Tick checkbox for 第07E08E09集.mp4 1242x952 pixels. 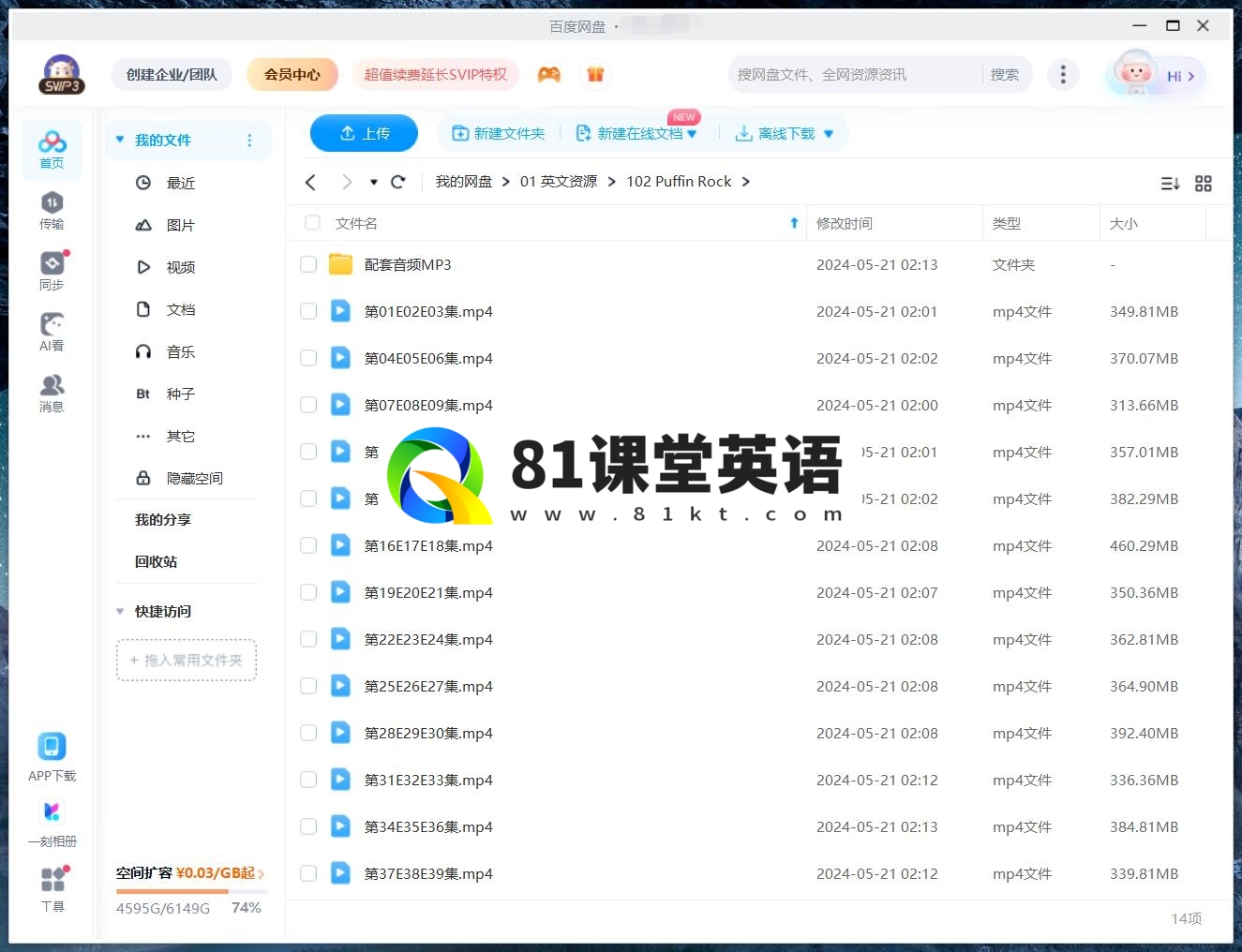308,405
